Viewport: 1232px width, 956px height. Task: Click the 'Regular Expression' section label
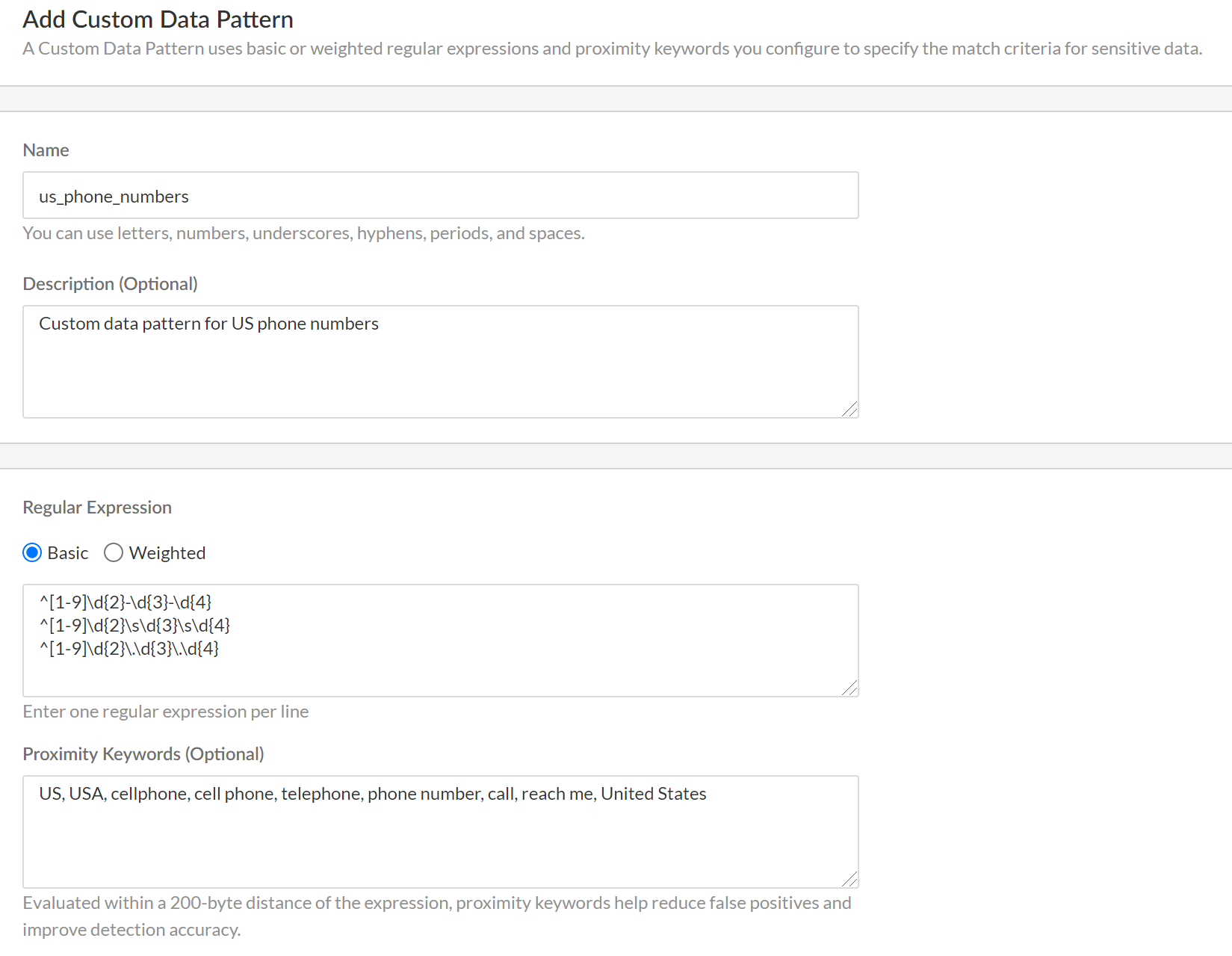point(97,508)
